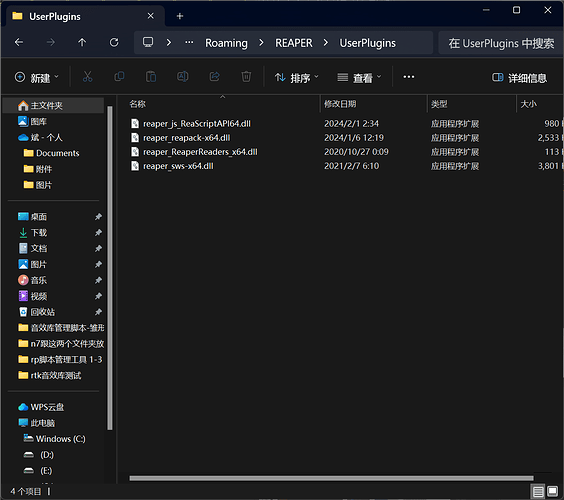Click the Delete trash can icon

point(246,77)
